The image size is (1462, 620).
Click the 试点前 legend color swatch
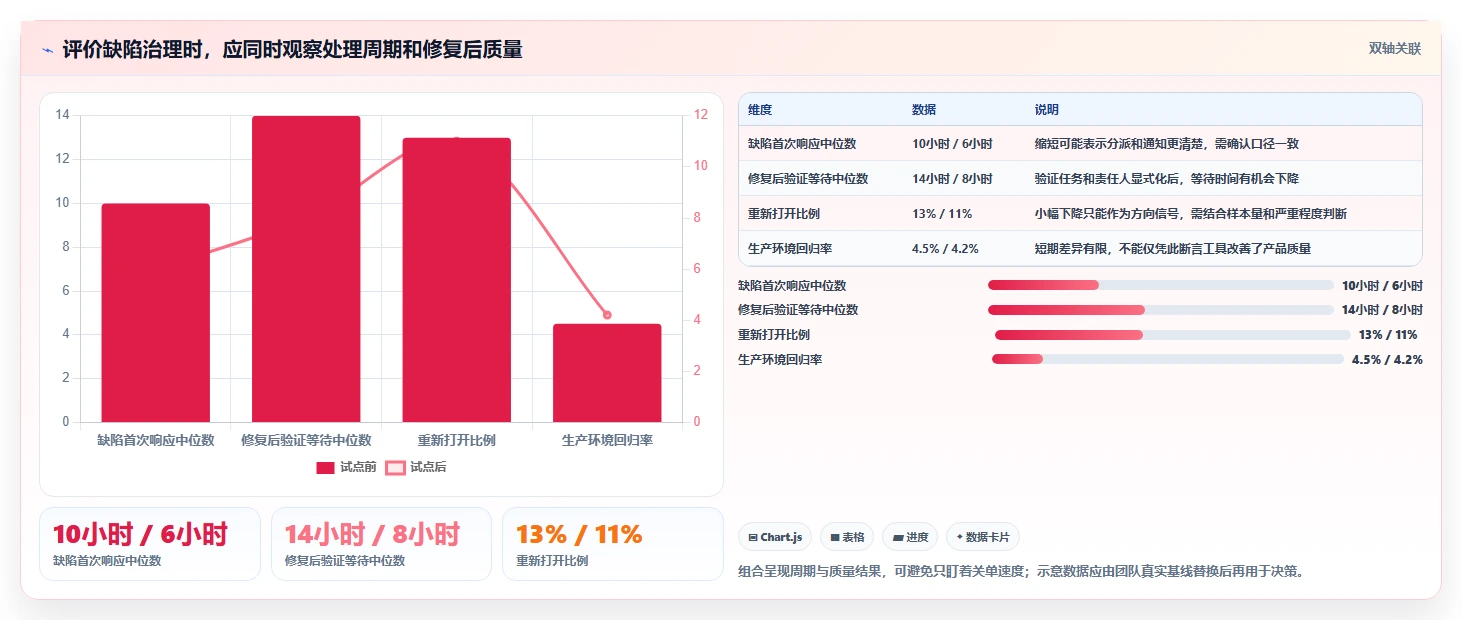point(325,467)
